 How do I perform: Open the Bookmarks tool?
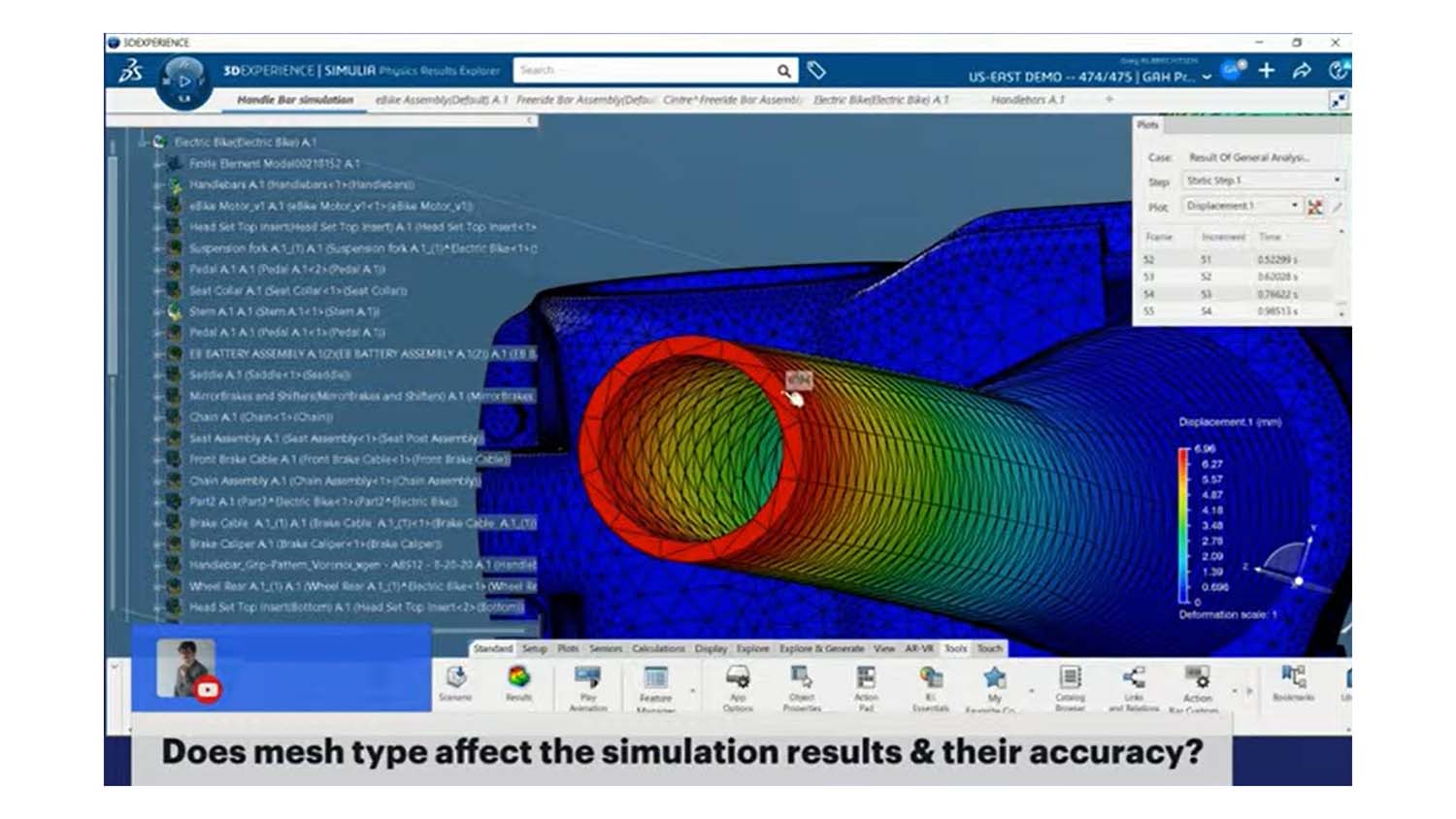pos(1293,678)
